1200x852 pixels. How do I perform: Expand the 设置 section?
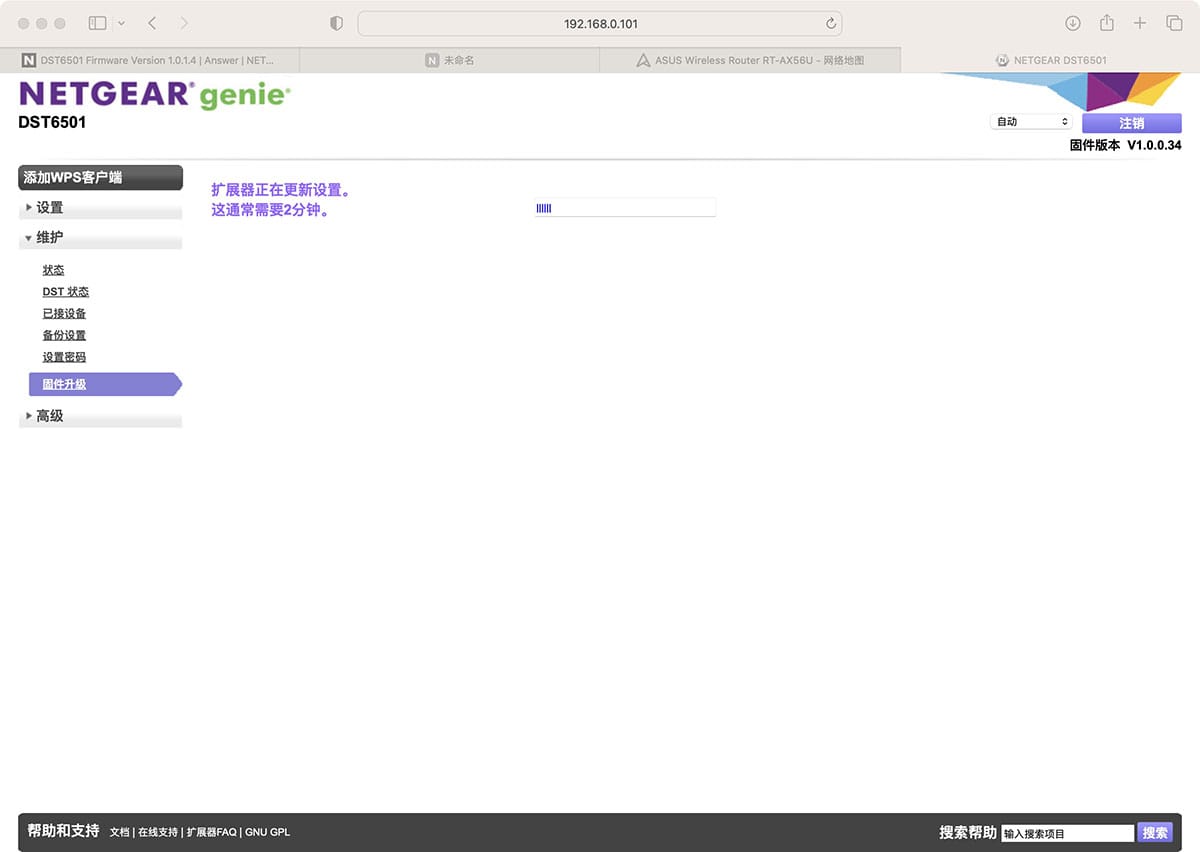(101, 208)
